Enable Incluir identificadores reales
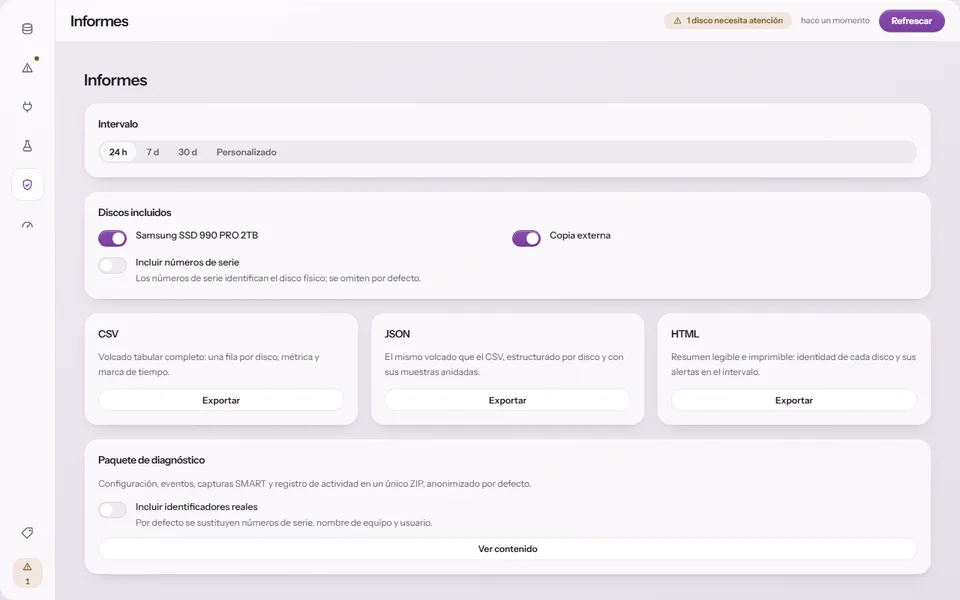 click(113, 509)
